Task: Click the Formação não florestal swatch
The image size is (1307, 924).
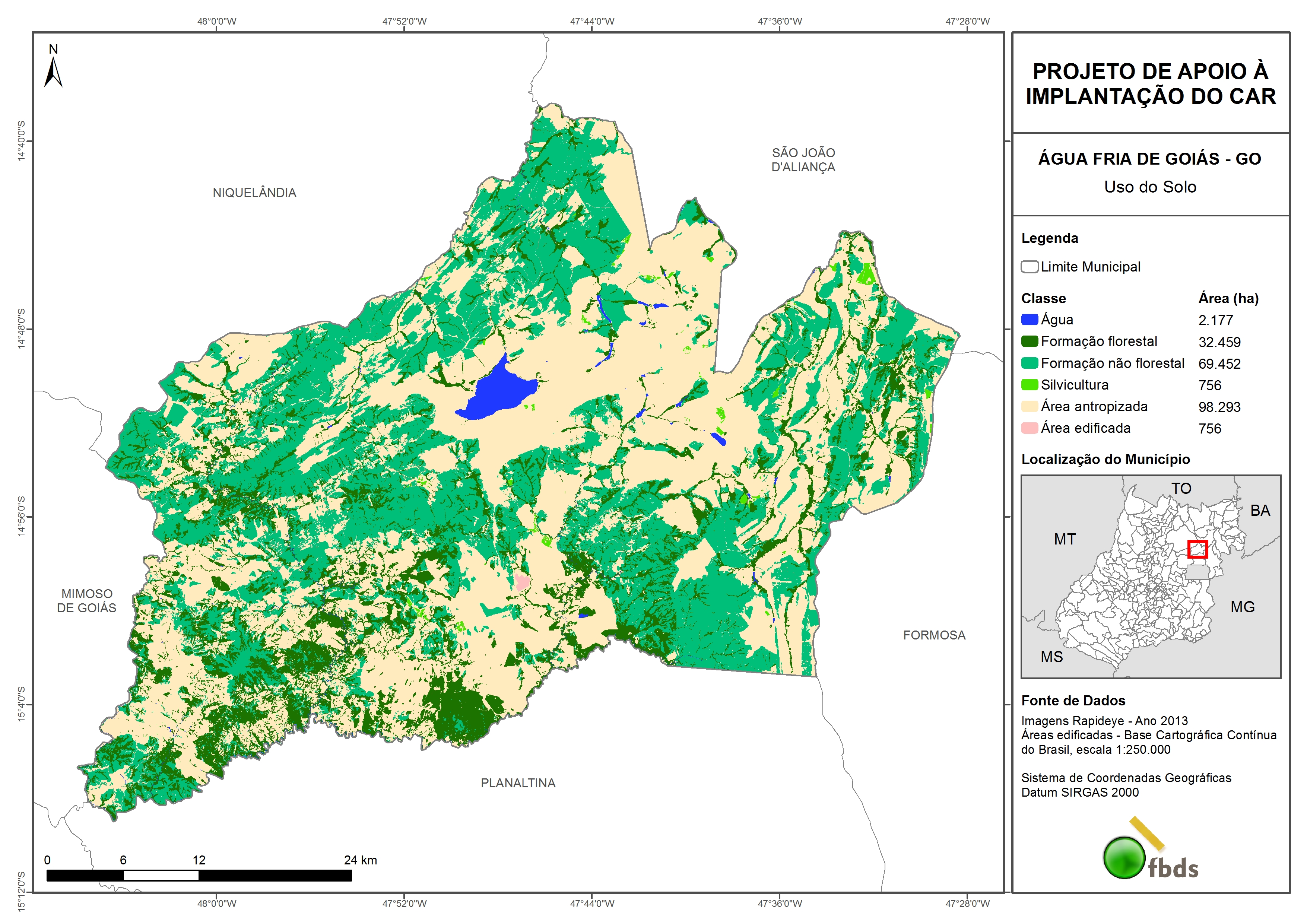Action: coord(1029,363)
